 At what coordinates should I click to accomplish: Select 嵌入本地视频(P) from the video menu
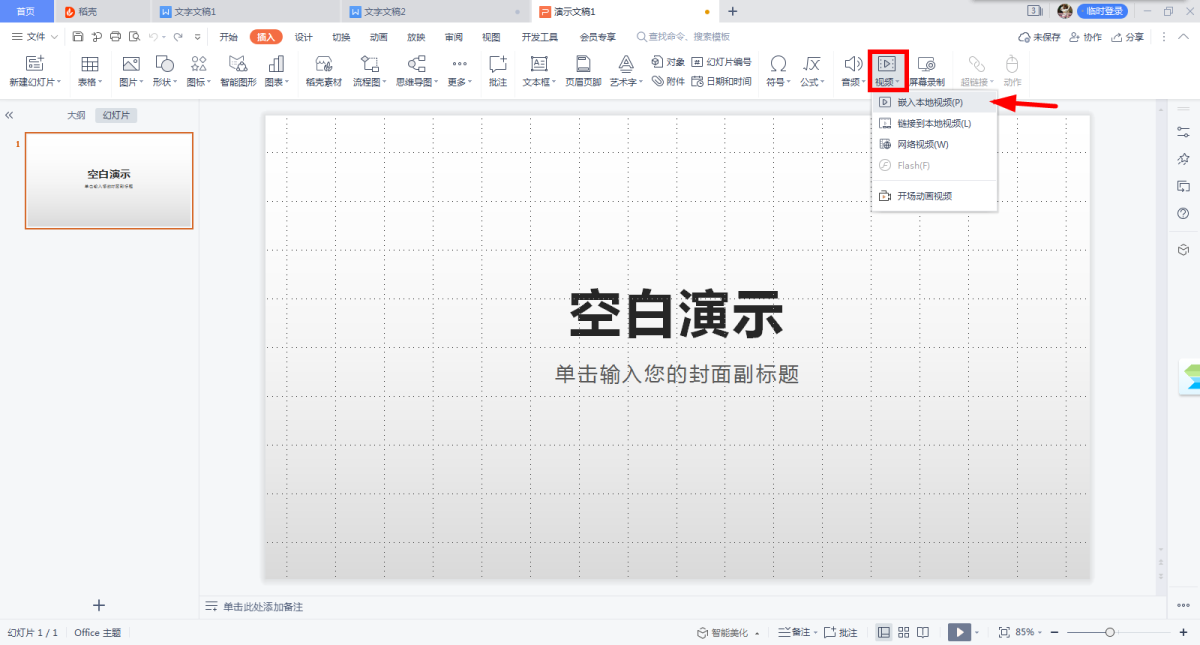click(x=929, y=102)
